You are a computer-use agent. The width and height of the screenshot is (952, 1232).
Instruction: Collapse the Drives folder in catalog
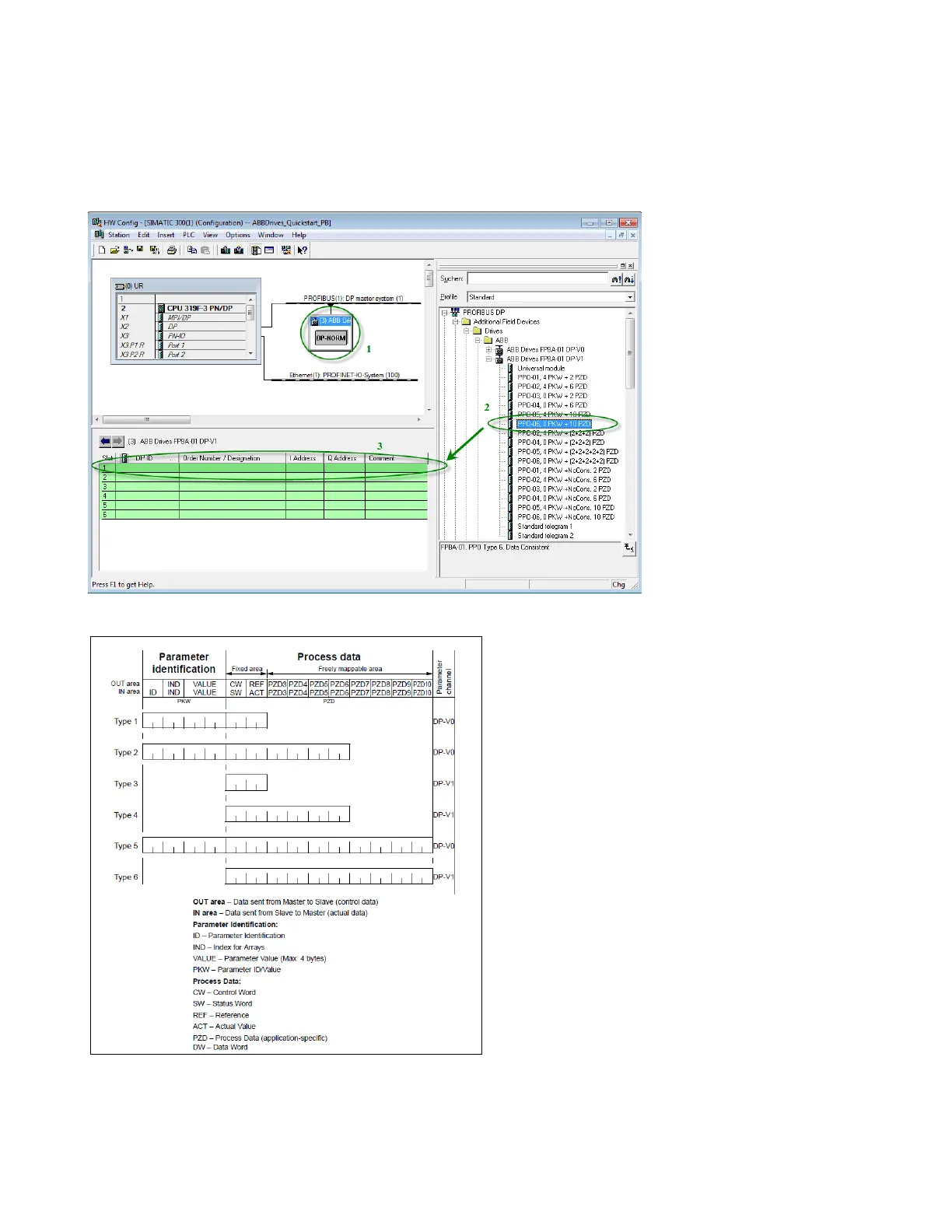467,331
